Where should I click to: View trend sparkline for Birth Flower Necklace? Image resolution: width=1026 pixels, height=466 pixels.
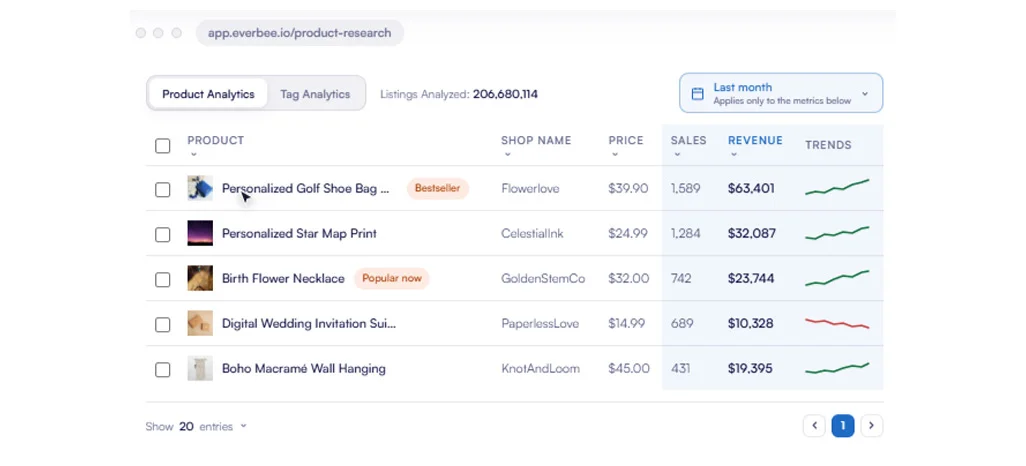837,278
